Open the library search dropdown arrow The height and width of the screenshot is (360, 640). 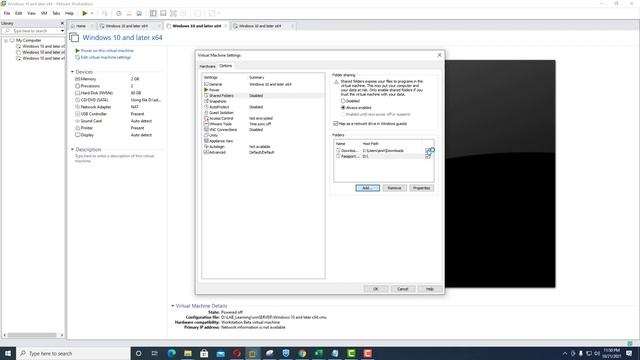[x=62, y=31]
